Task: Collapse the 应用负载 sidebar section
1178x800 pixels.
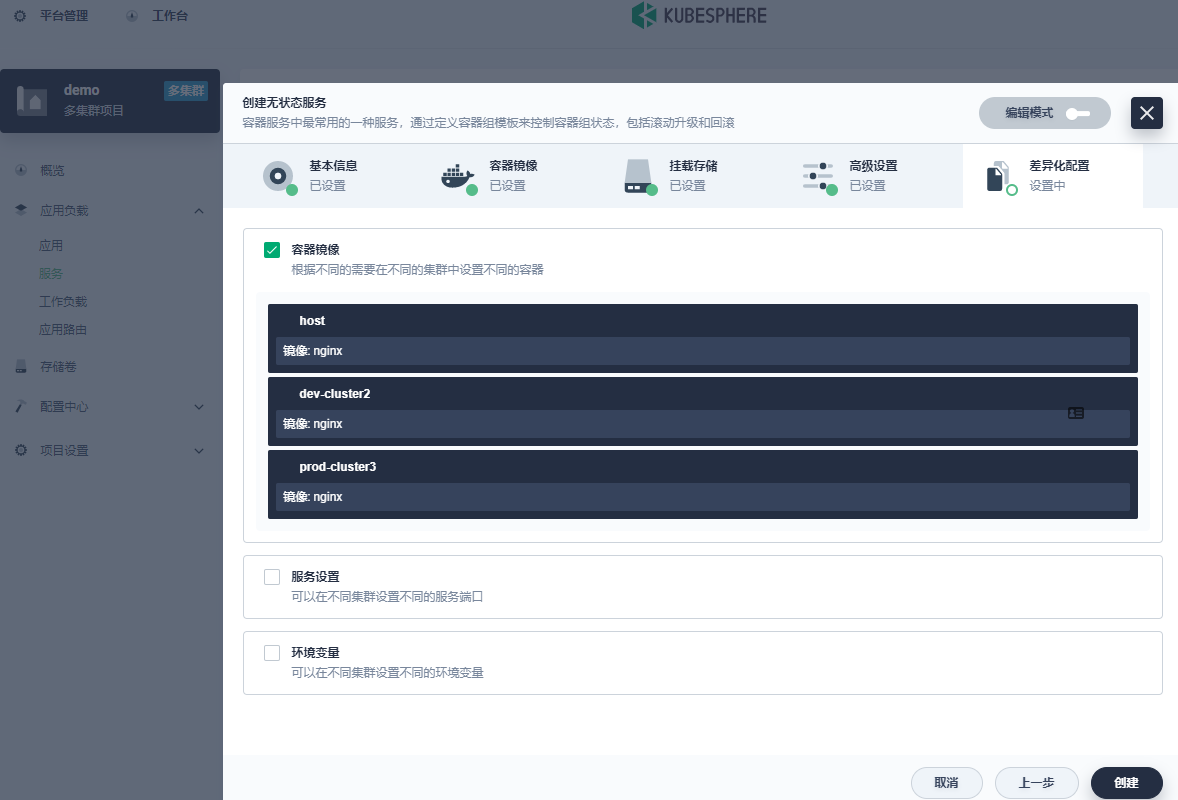Action: [199, 211]
